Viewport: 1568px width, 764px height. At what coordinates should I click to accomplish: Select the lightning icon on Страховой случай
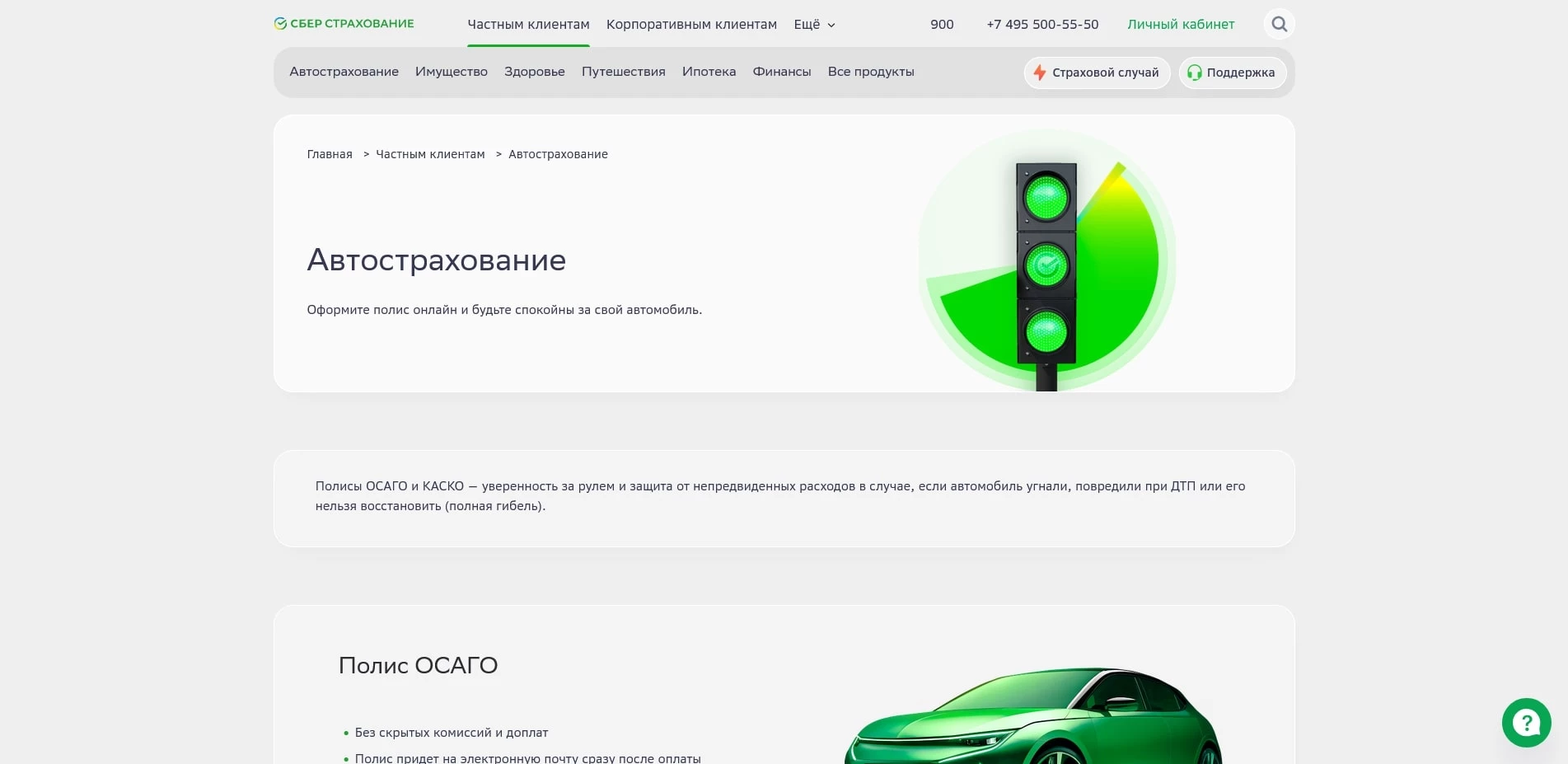(1039, 73)
